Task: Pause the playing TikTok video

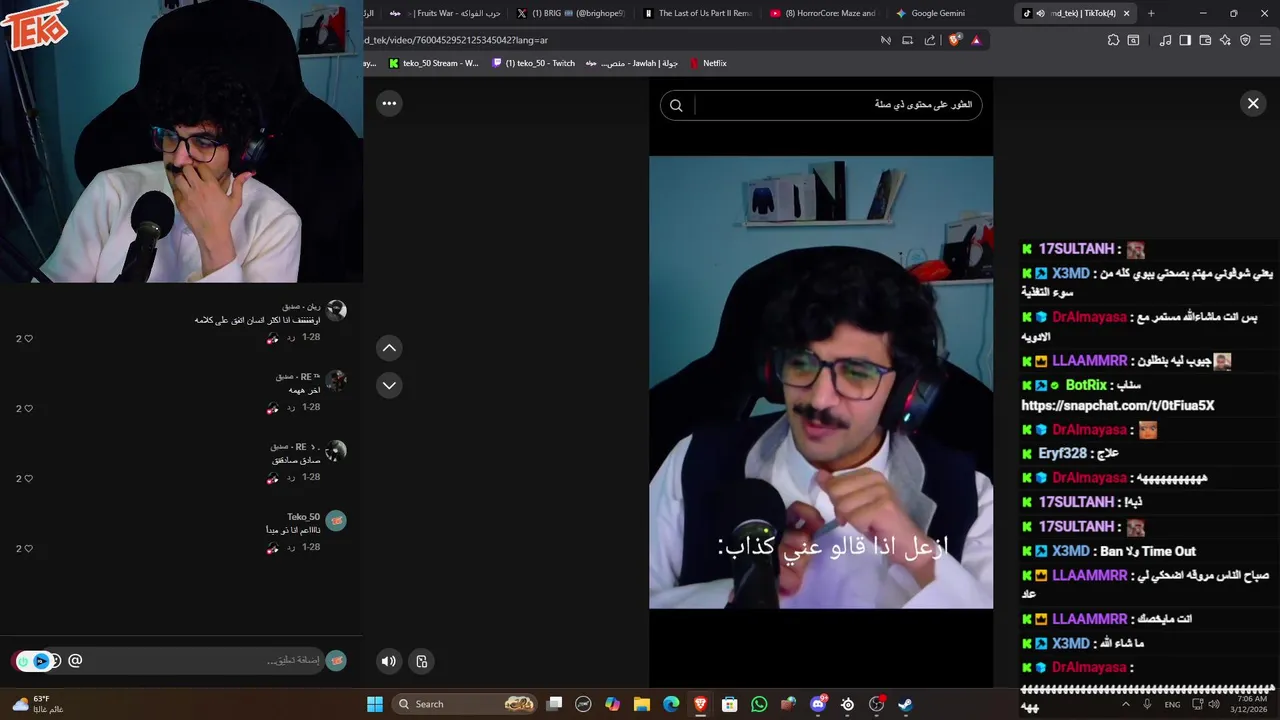Action: coord(821,382)
